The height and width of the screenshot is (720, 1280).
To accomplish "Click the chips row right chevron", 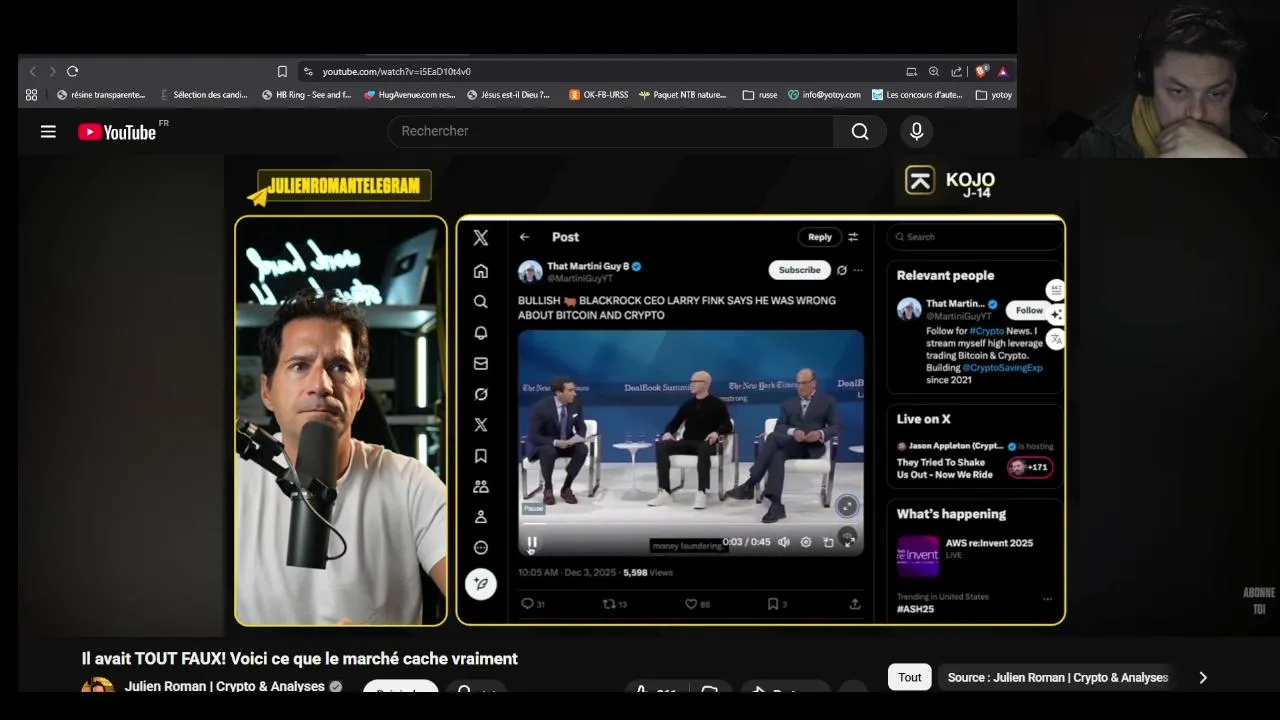I will [x=1203, y=677].
